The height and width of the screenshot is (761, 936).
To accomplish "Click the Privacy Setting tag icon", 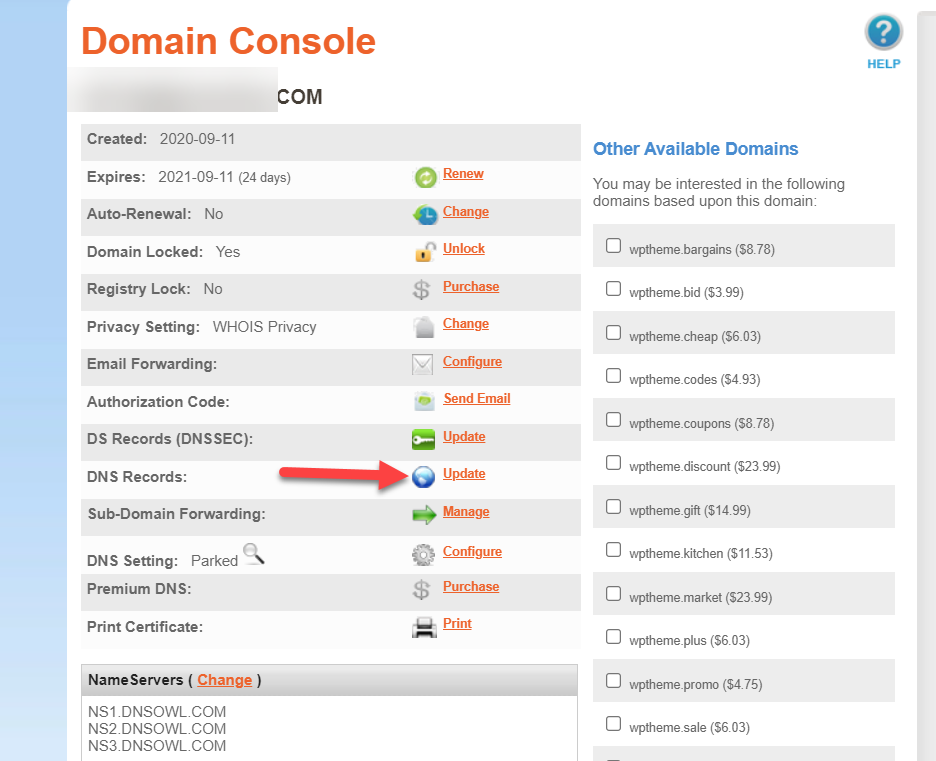I will 424,327.
